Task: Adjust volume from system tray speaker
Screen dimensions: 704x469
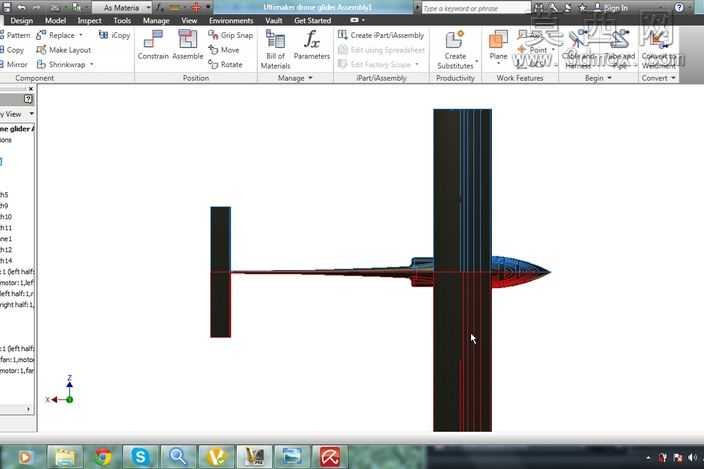Action: [x=692, y=457]
